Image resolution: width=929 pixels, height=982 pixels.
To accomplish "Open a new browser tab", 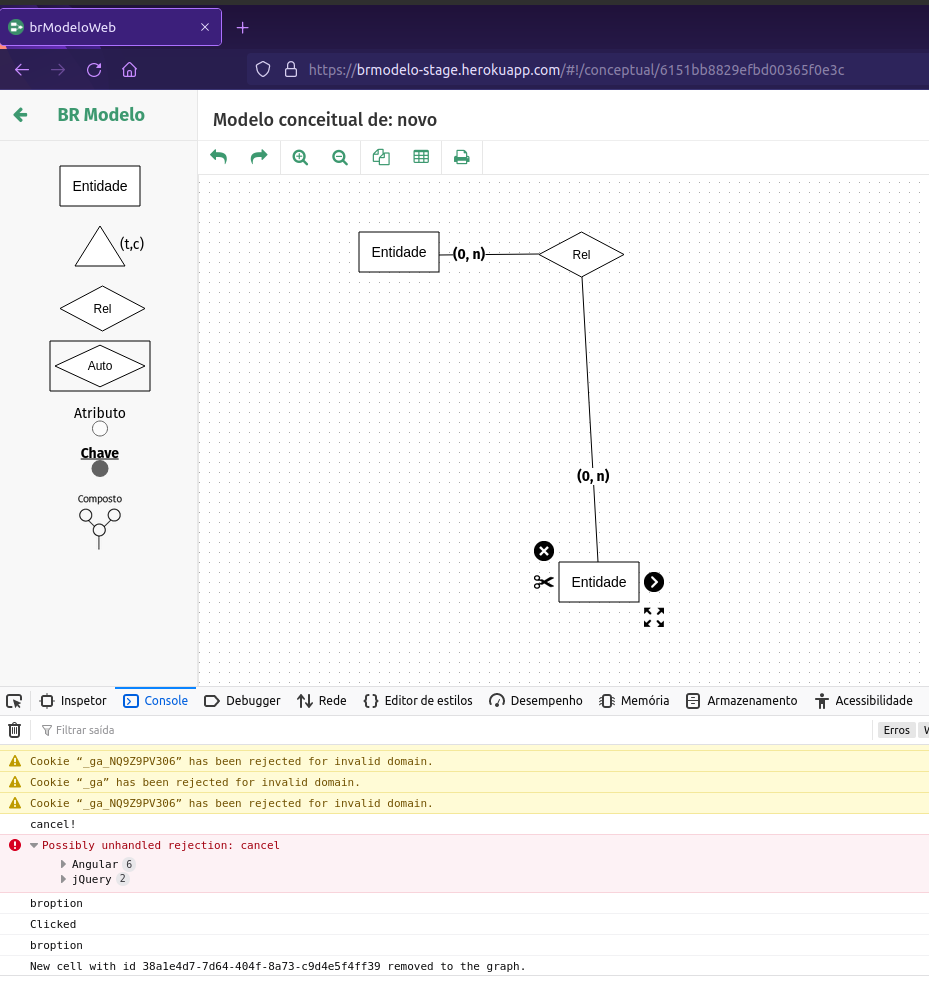I will (x=243, y=28).
